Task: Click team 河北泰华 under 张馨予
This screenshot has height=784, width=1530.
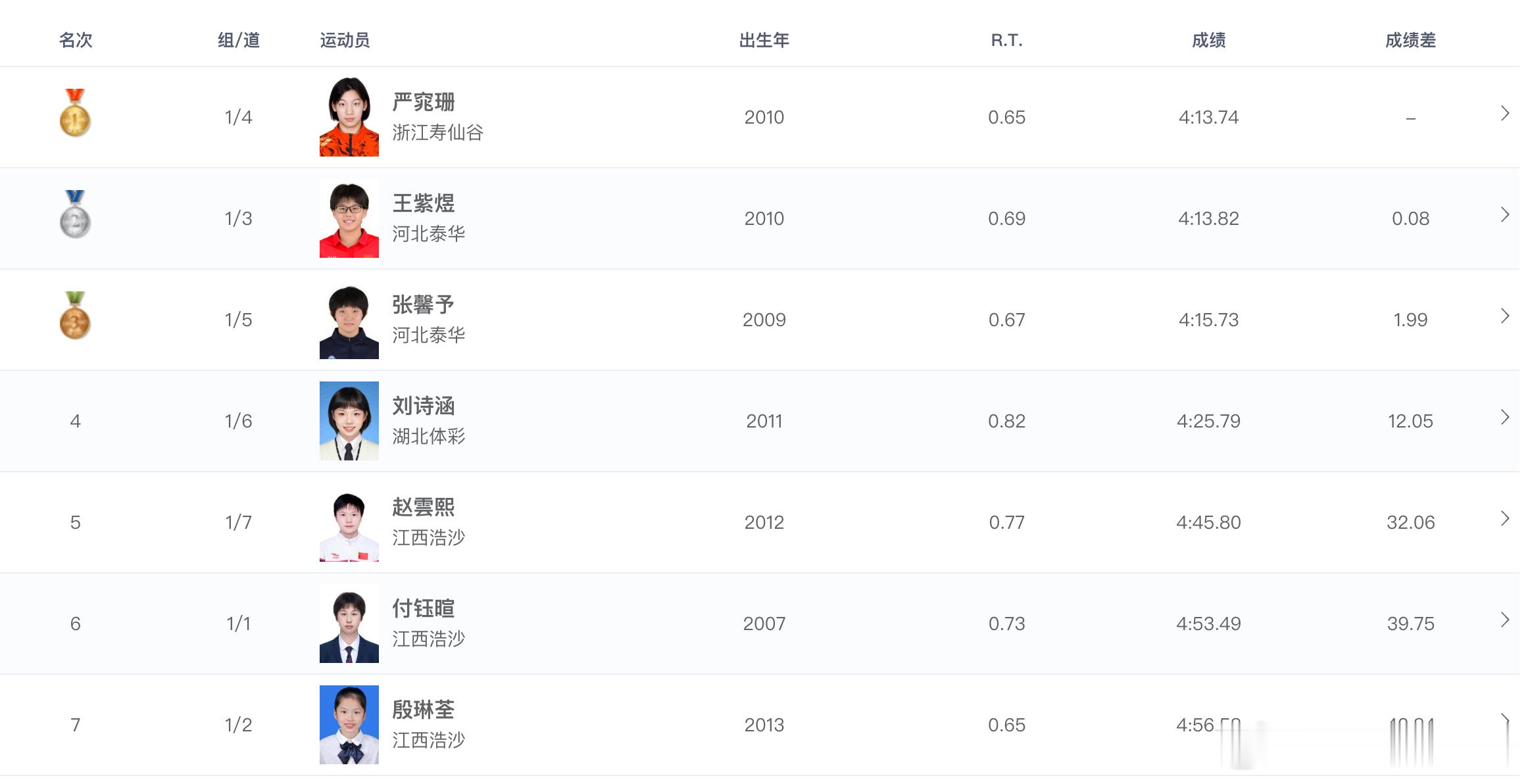Action: click(429, 335)
